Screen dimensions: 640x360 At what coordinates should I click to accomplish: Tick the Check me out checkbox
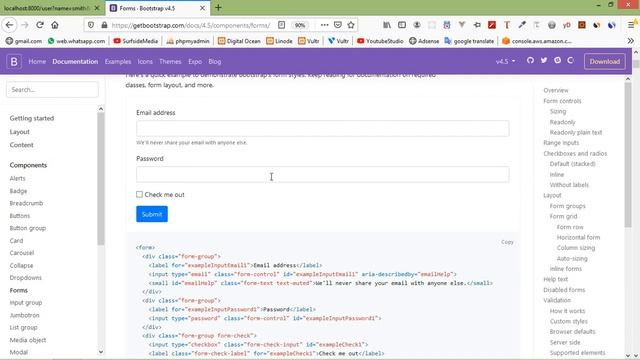pyautogui.click(x=140, y=194)
